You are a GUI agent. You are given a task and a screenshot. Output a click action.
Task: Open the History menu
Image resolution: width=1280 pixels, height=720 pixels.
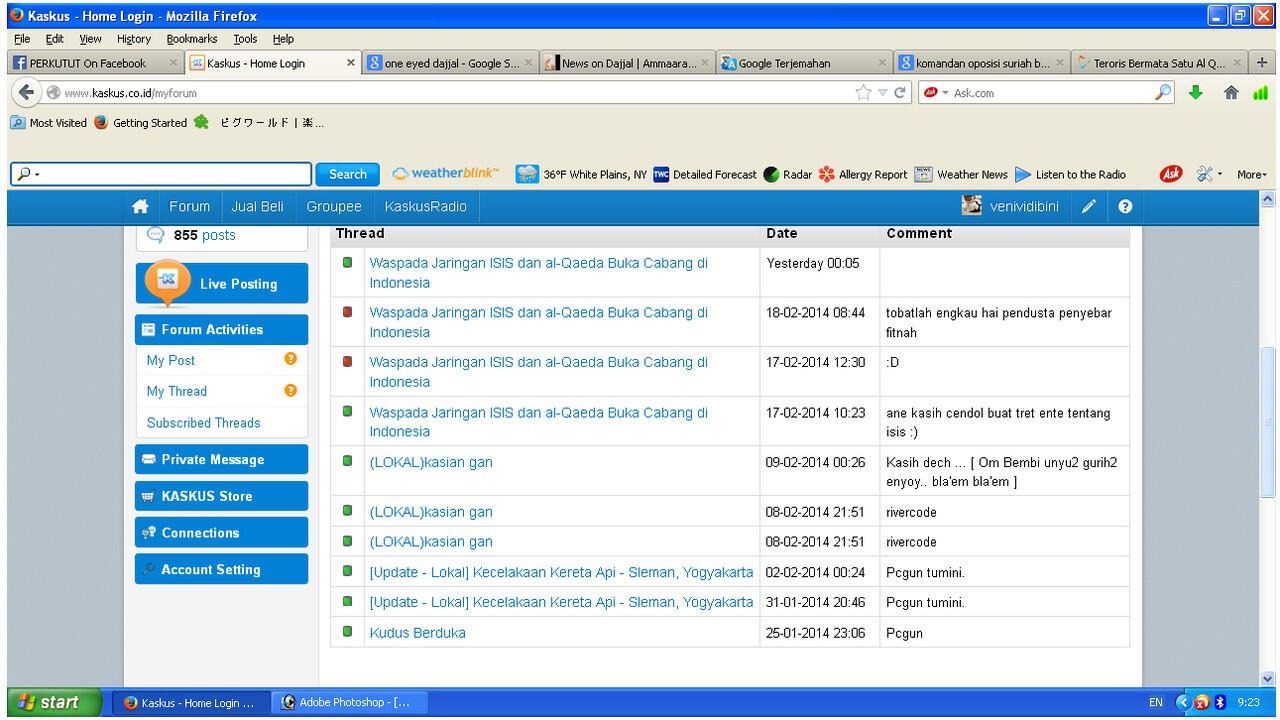[x=133, y=39]
